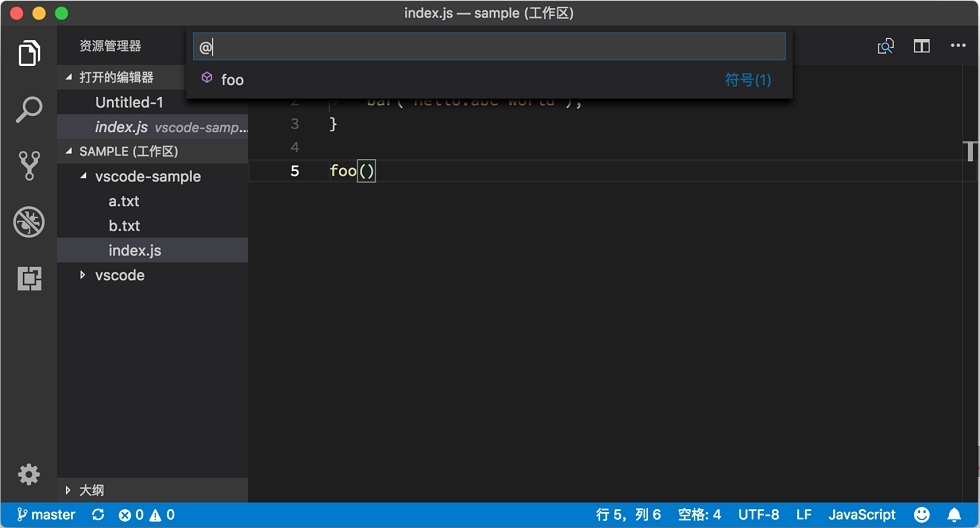Change encoding via UTF-8
Image resolution: width=980 pixels, height=528 pixels.
point(758,515)
